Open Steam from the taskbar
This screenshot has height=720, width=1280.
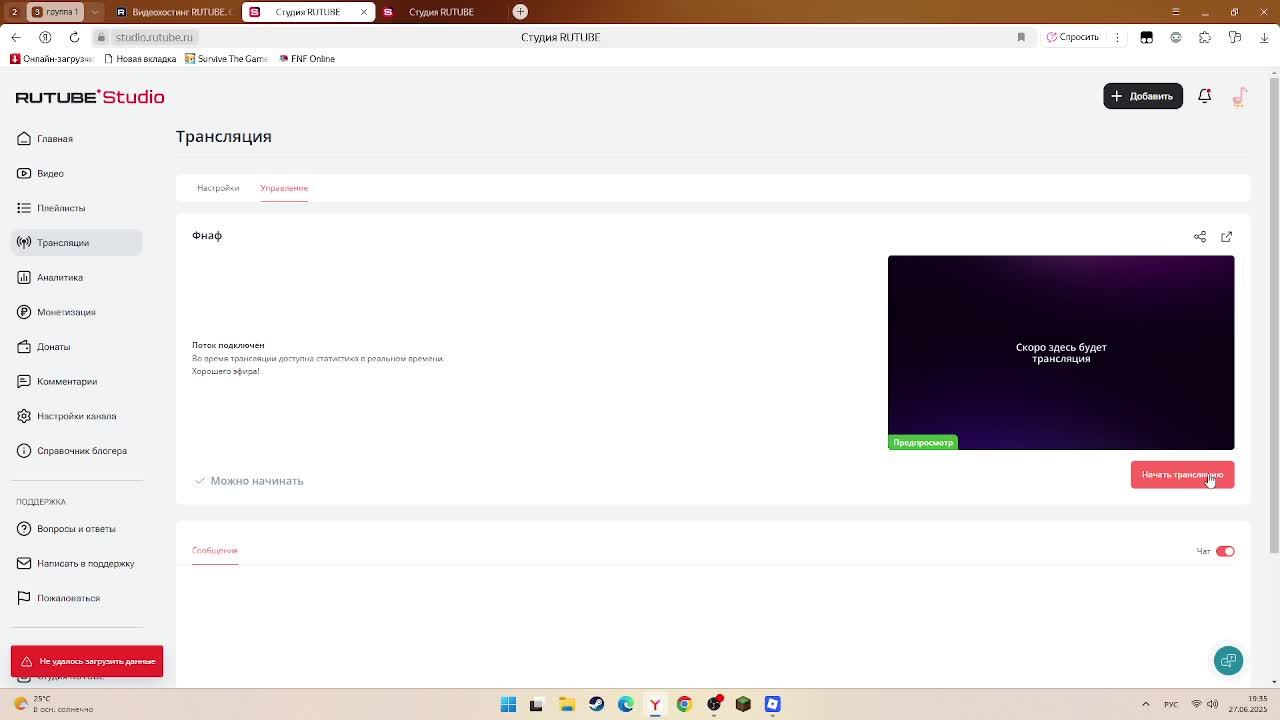click(597, 704)
